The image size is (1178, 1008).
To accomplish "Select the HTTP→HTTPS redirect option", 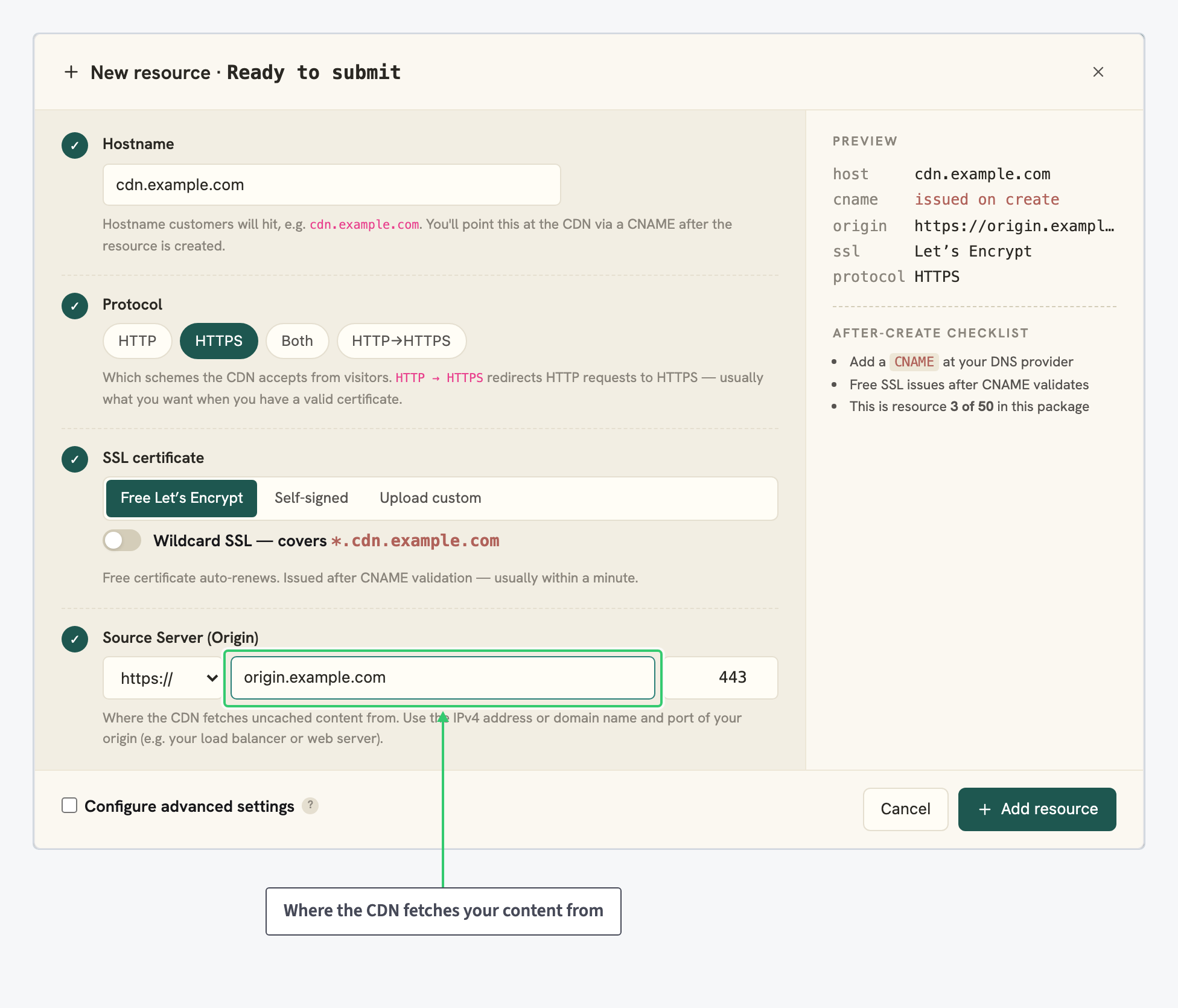I will tap(401, 341).
